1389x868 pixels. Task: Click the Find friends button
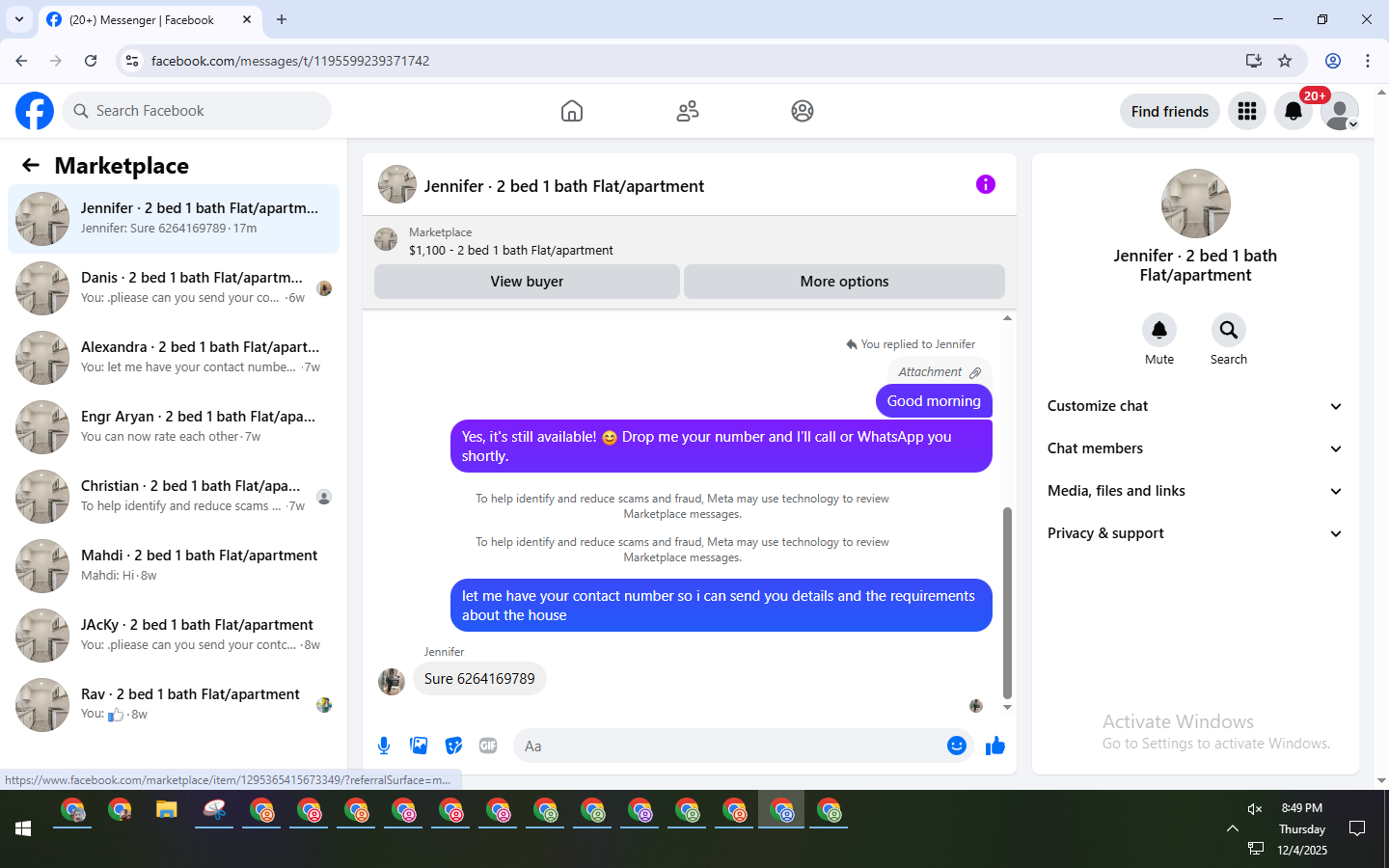point(1170,111)
